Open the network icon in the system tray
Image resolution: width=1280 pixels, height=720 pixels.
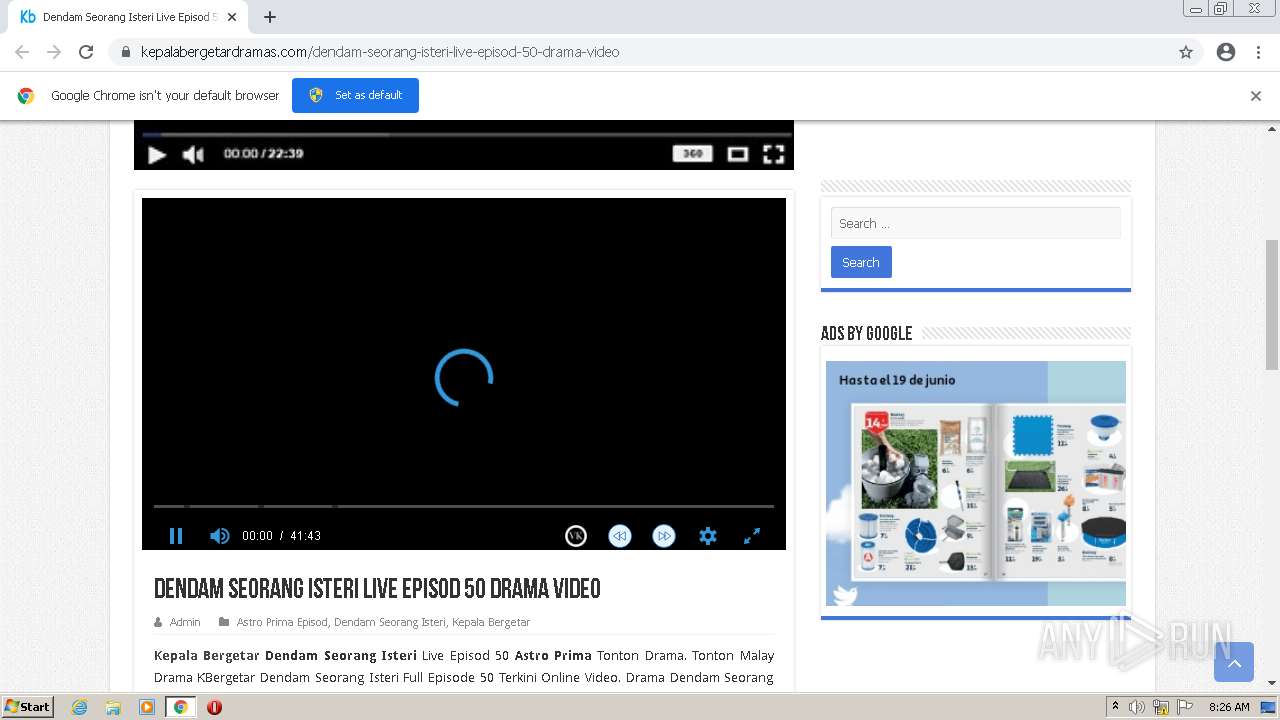pyautogui.click(x=1161, y=707)
